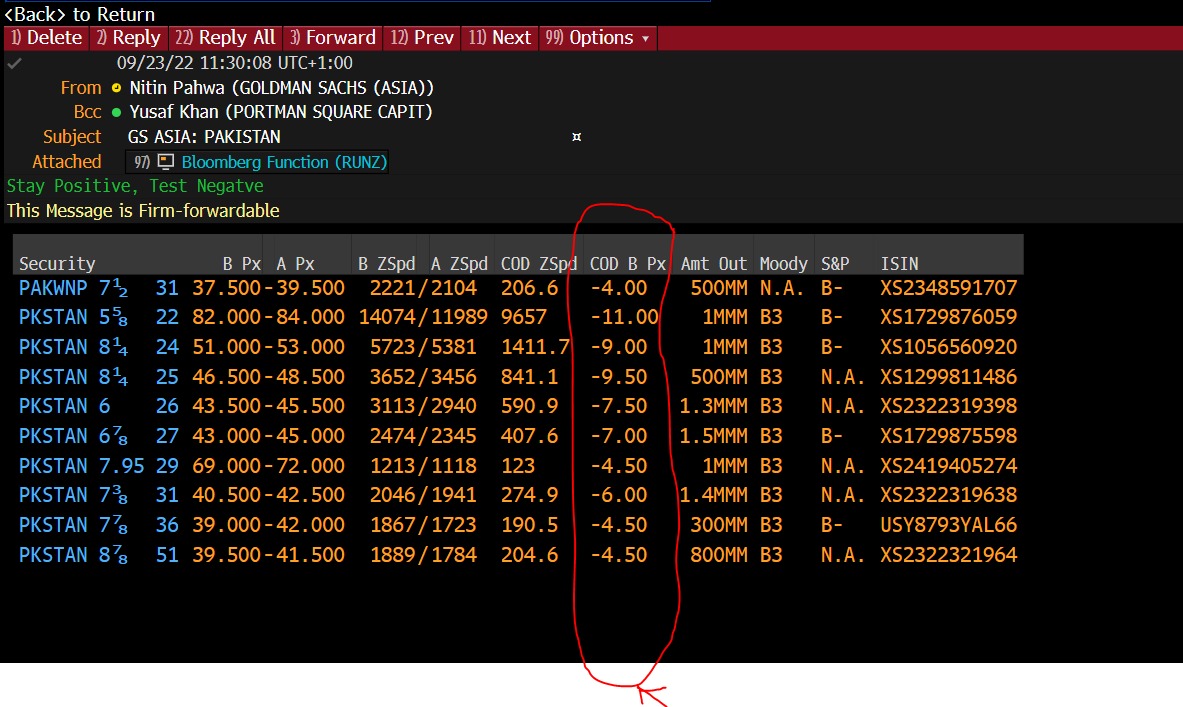Click the monitor icon beside the RUNZ attachment
The height and width of the screenshot is (707, 1183).
coord(166,161)
